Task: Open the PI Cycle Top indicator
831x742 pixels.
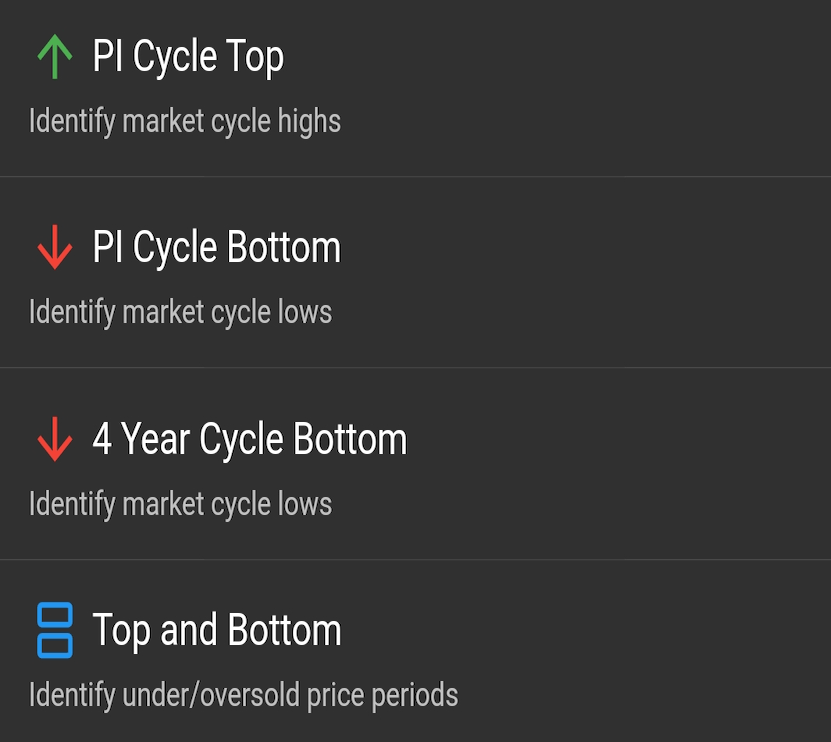Action: 188,57
